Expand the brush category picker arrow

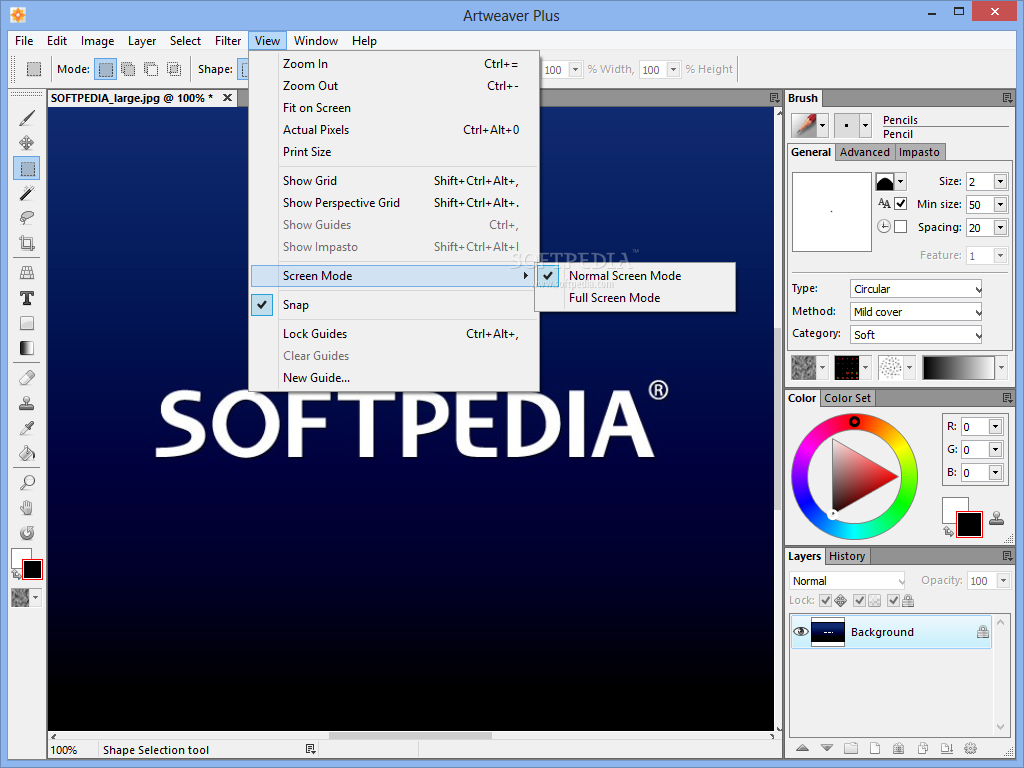pyautogui.click(x=822, y=125)
